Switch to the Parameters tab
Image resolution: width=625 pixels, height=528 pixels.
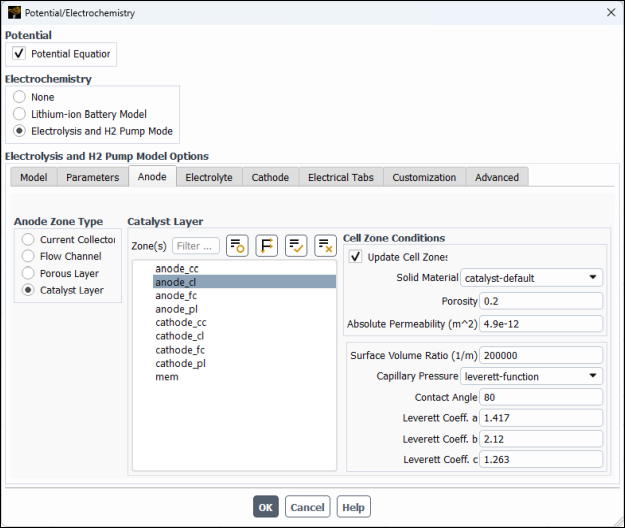pos(92,177)
